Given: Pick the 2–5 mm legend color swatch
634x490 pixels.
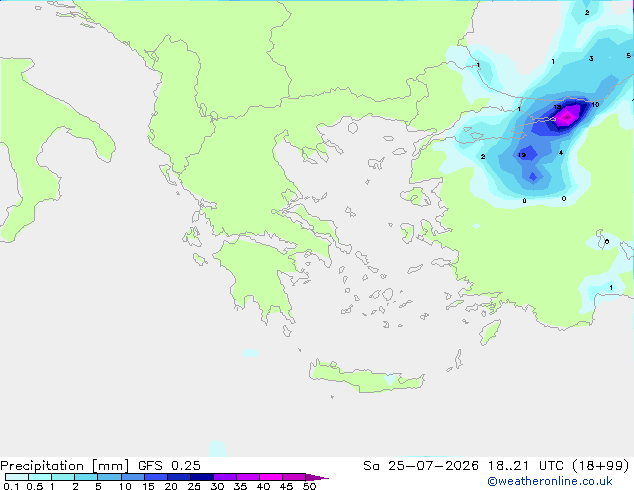Looking at the screenshot, I should click(x=86, y=477).
